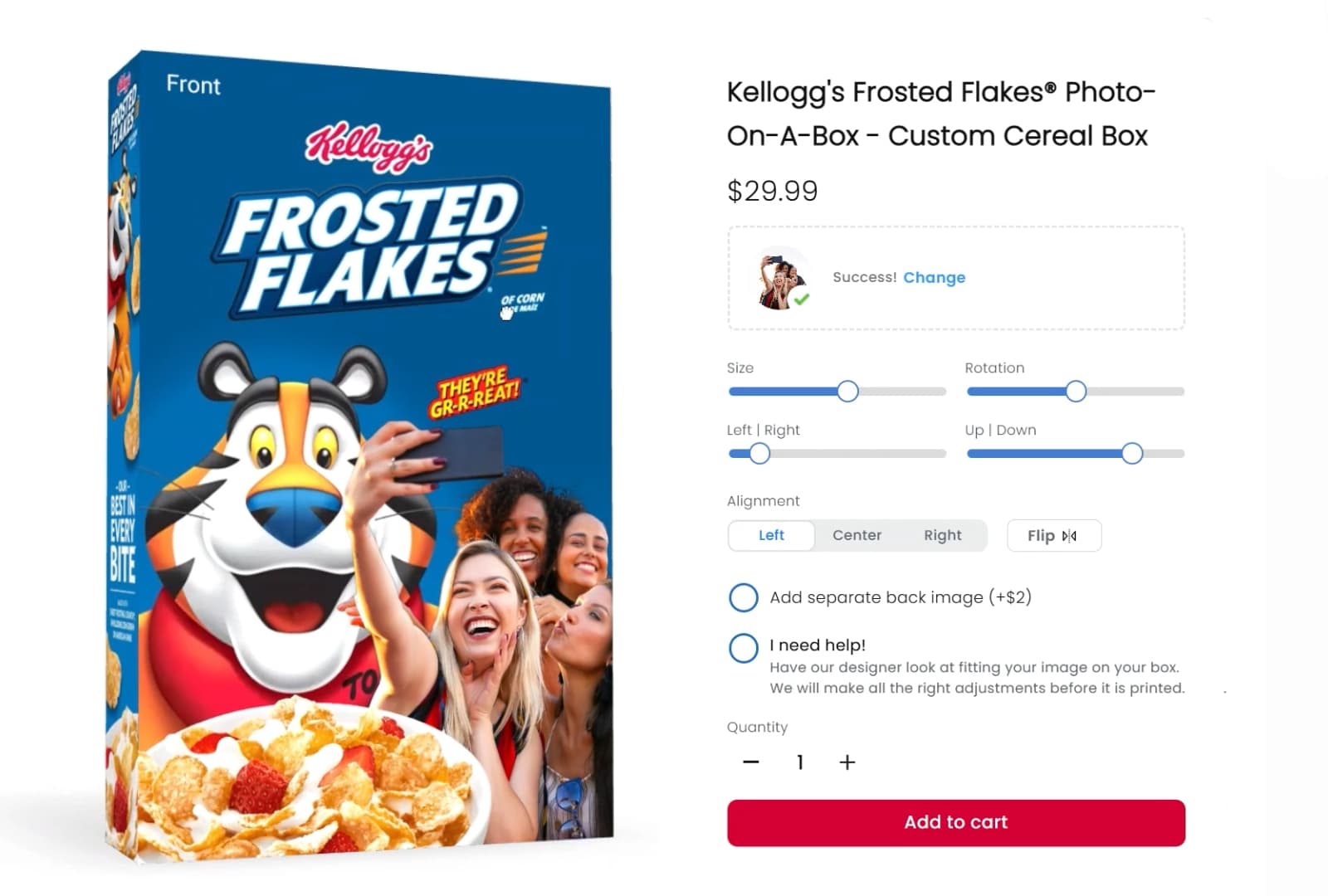Click the Rotation slider handle
Viewport: 1328px width, 896px height.
coord(1076,392)
